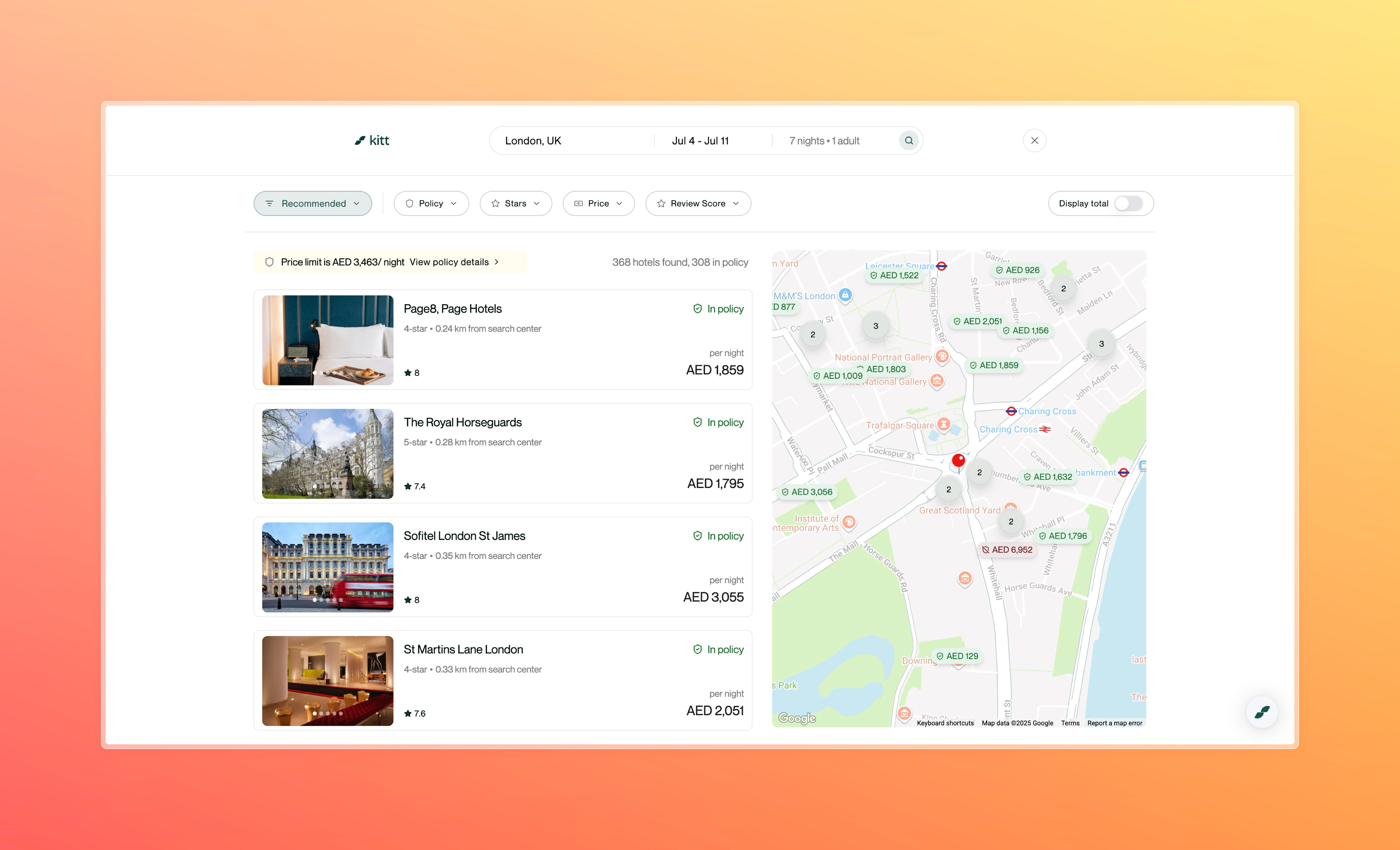Click View policy details link
The width and height of the screenshot is (1400, 850).
(454, 262)
